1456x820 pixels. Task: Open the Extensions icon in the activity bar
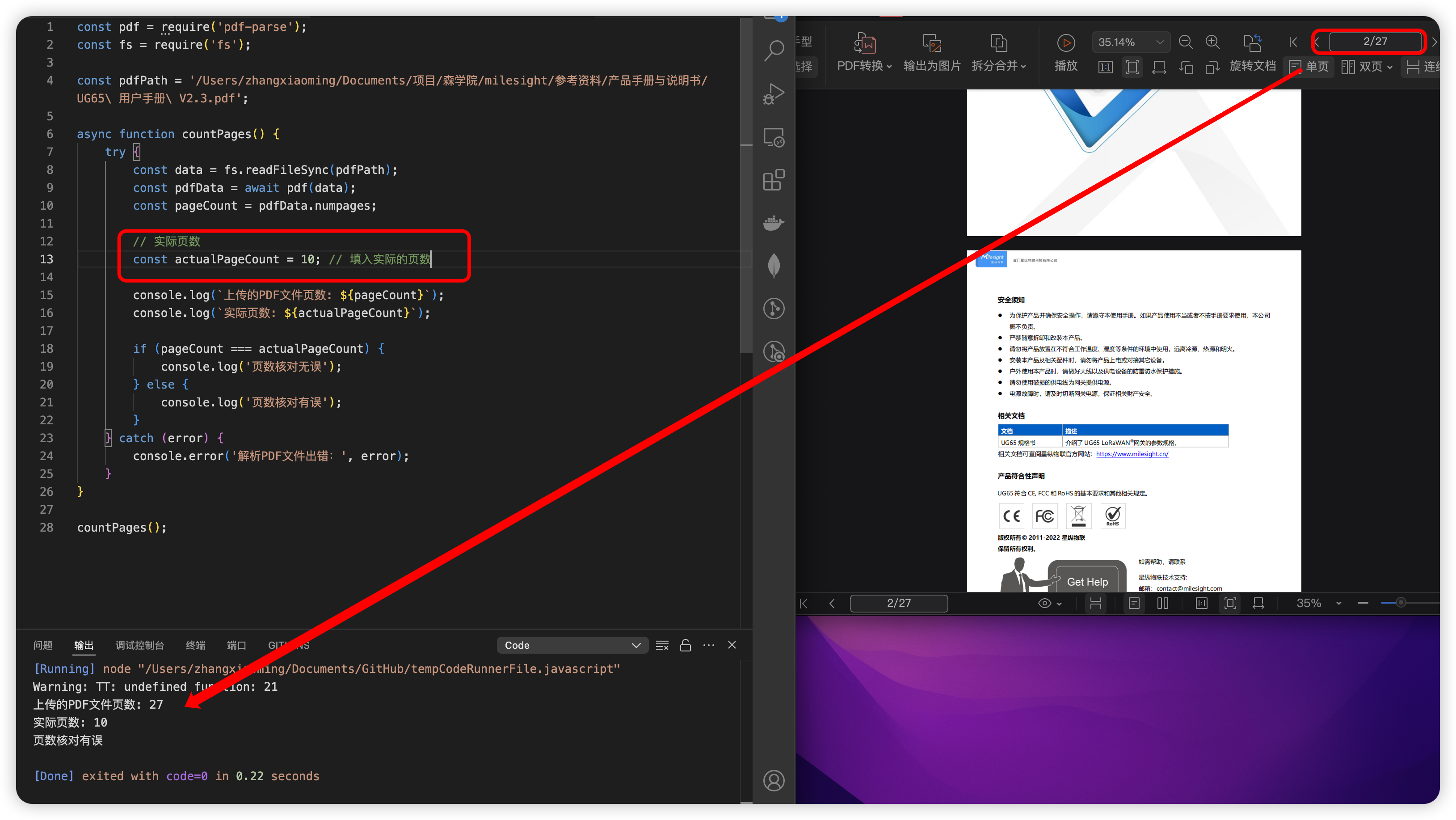pos(774,180)
